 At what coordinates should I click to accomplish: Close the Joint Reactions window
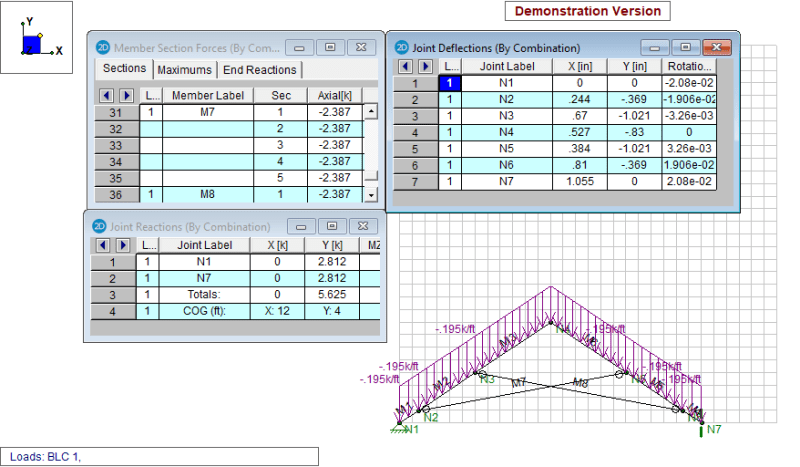(363, 226)
